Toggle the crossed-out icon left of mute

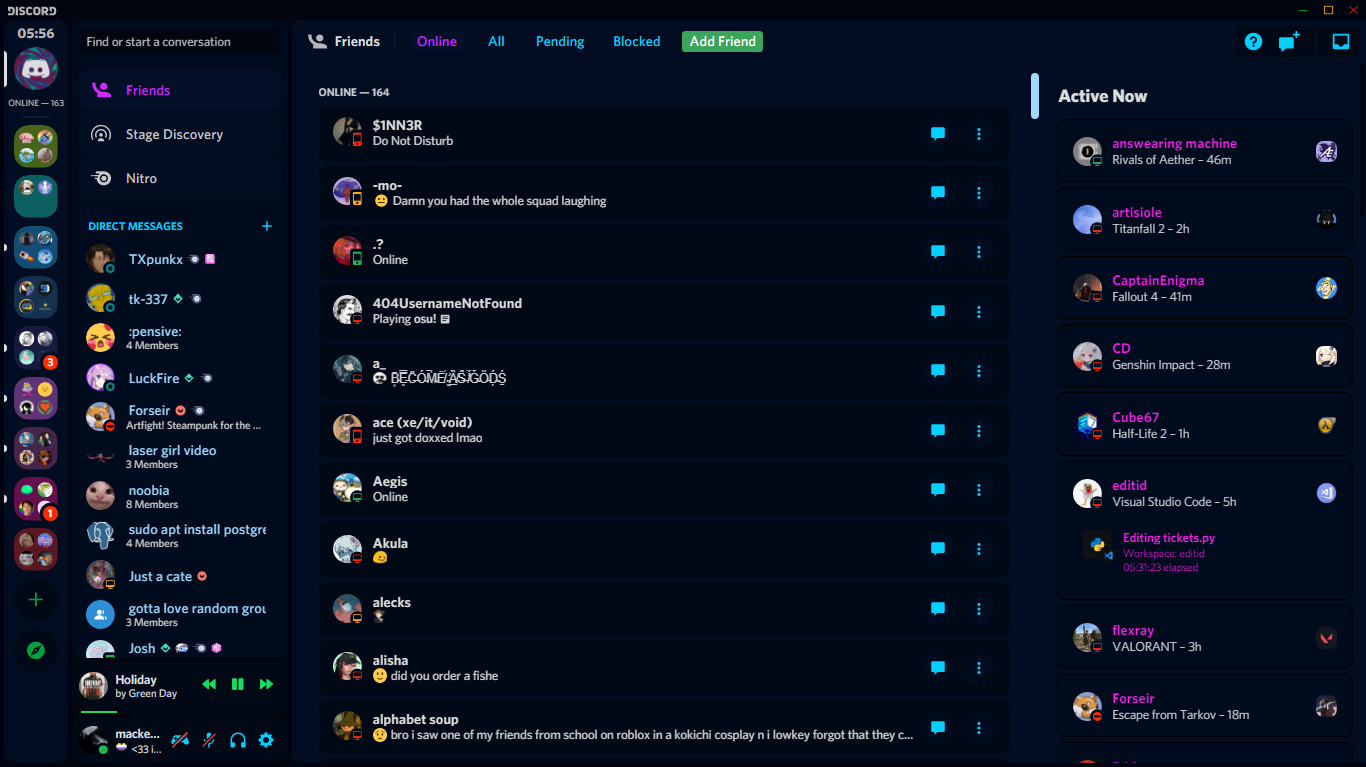coord(180,740)
